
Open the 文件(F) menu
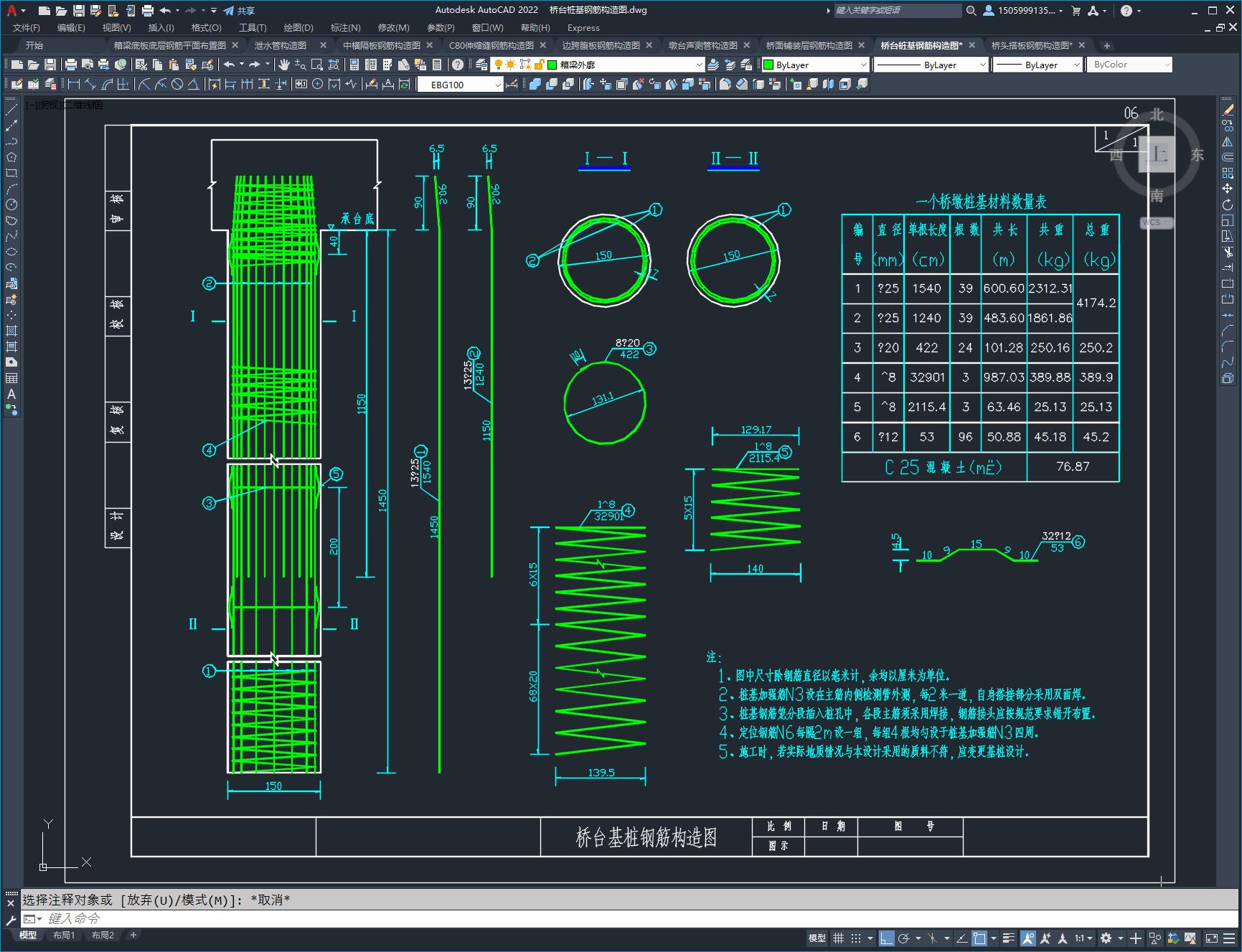pos(27,27)
